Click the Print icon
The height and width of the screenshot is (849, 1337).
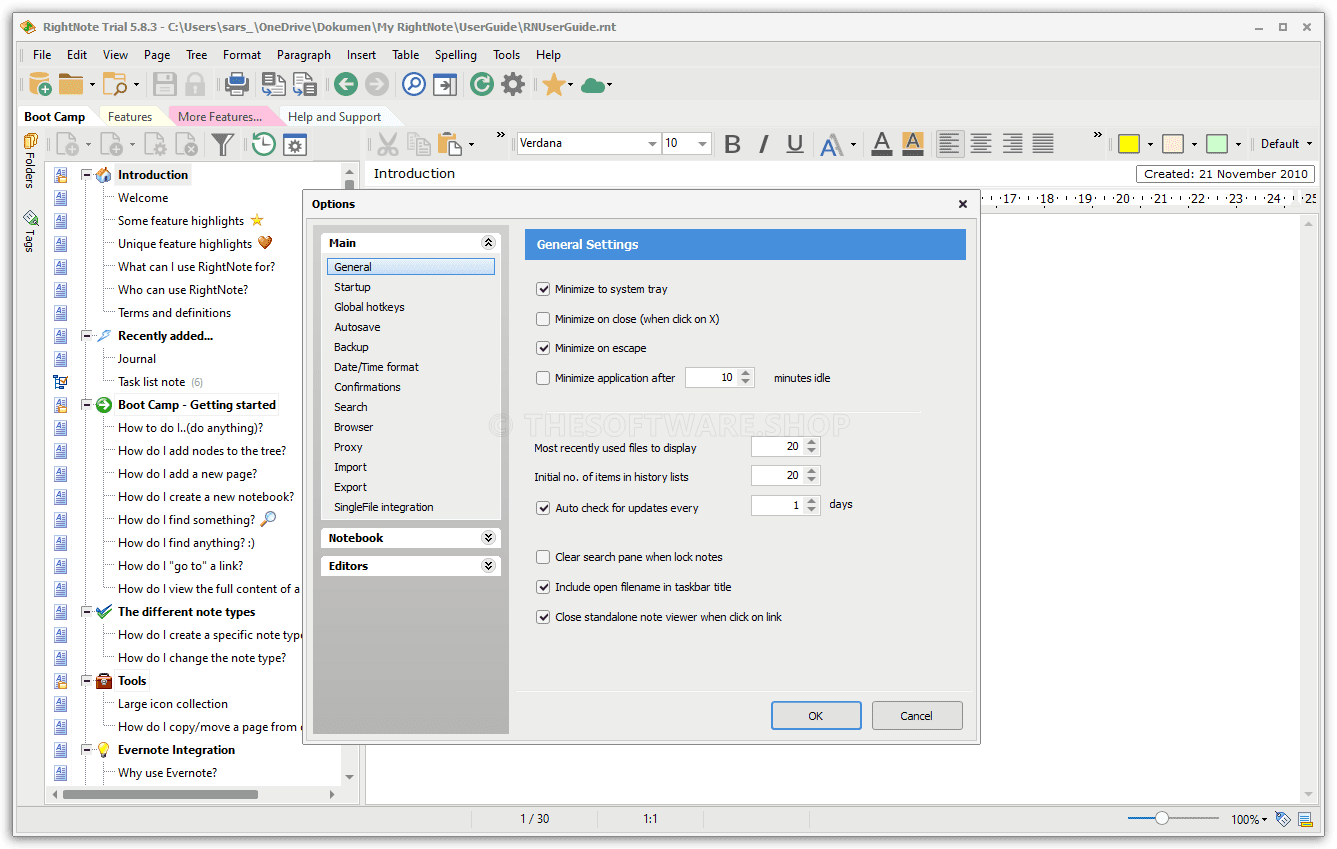pyautogui.click(x=237, y=84)
